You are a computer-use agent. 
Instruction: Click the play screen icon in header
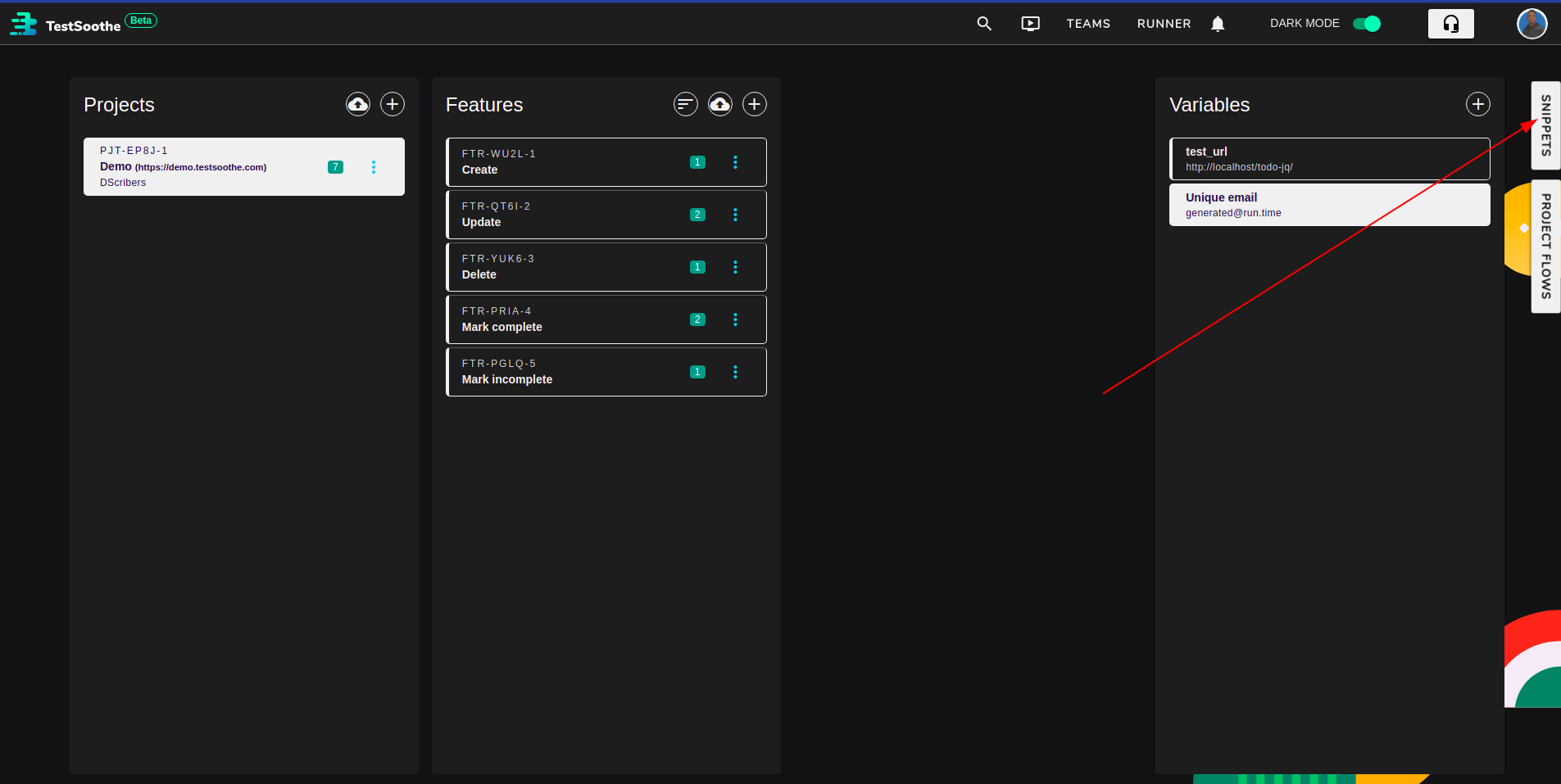point(1030,24)
